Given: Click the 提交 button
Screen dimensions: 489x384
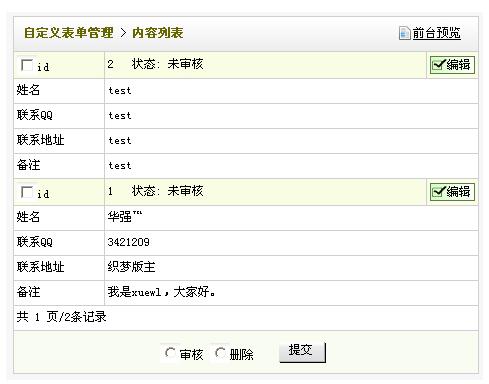Looking at the screenshot, I should point(302,352).
